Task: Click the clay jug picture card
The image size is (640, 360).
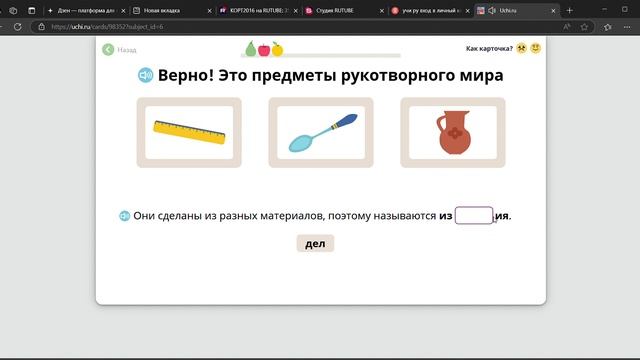Action: point(453,132)
